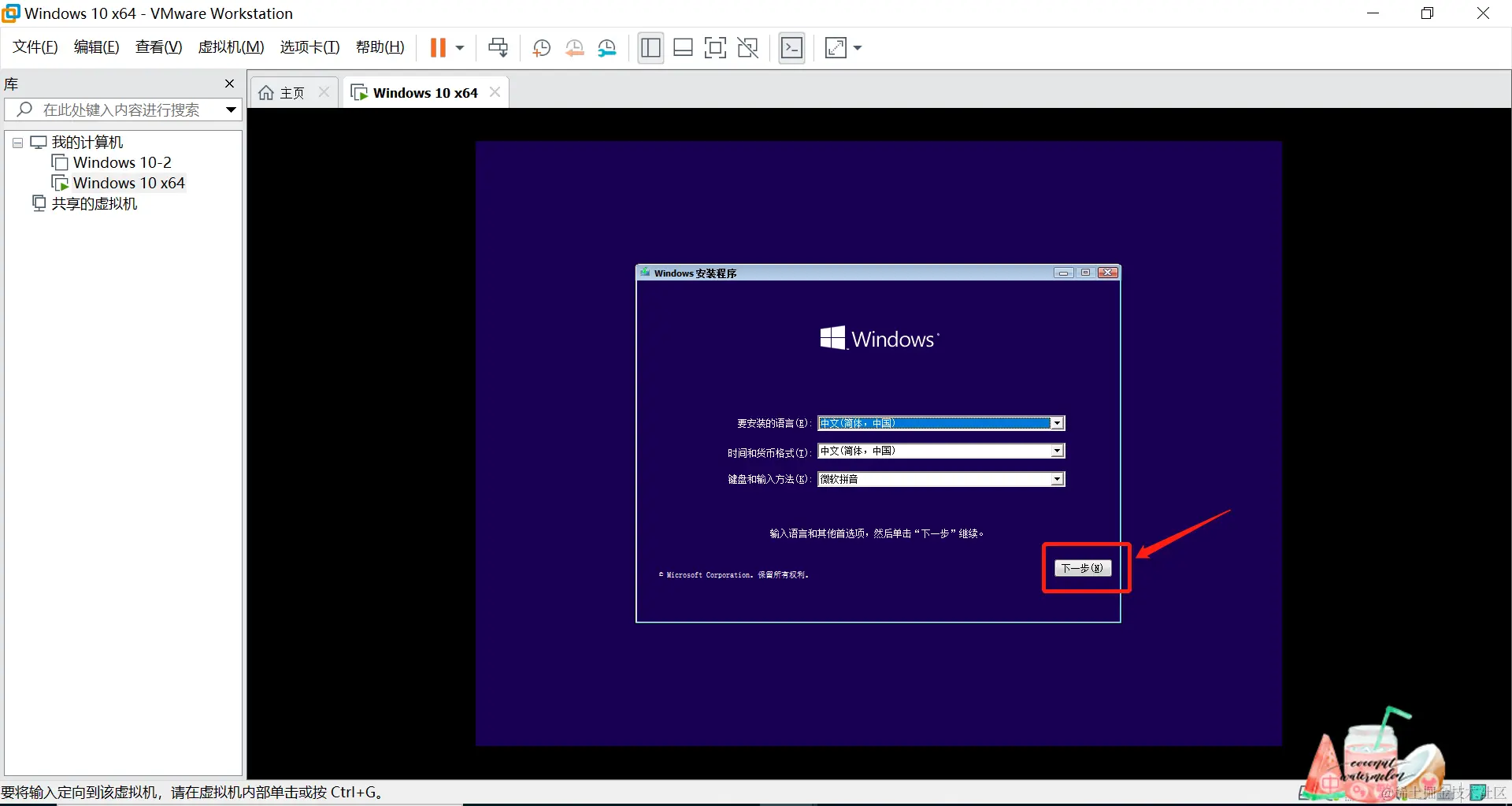Collapse the 我的计算机 tree node
This screenshot has width=1512, height=806.
point(17,143)
